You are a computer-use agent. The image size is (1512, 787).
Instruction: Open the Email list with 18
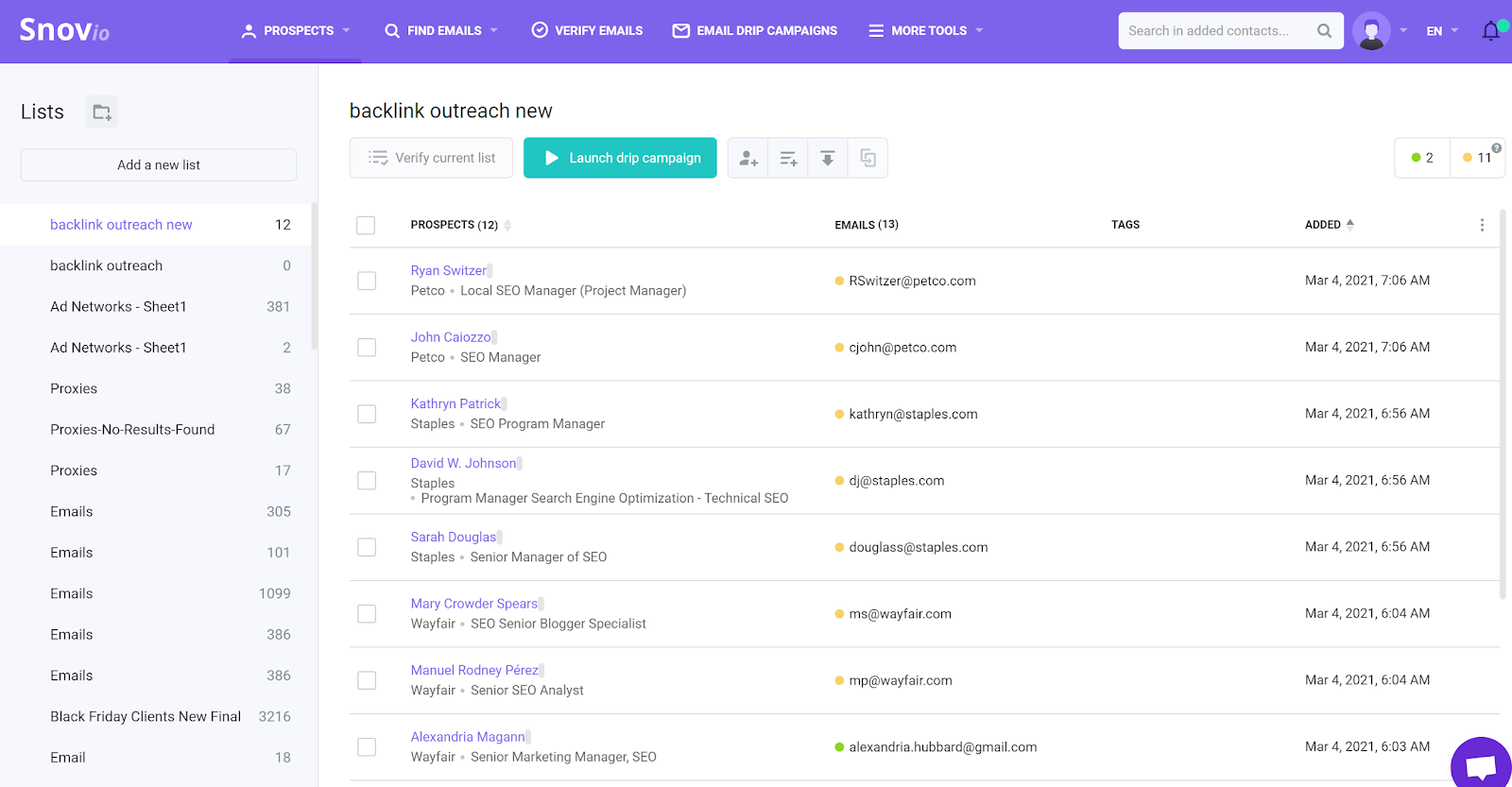[x=156, y=758]
